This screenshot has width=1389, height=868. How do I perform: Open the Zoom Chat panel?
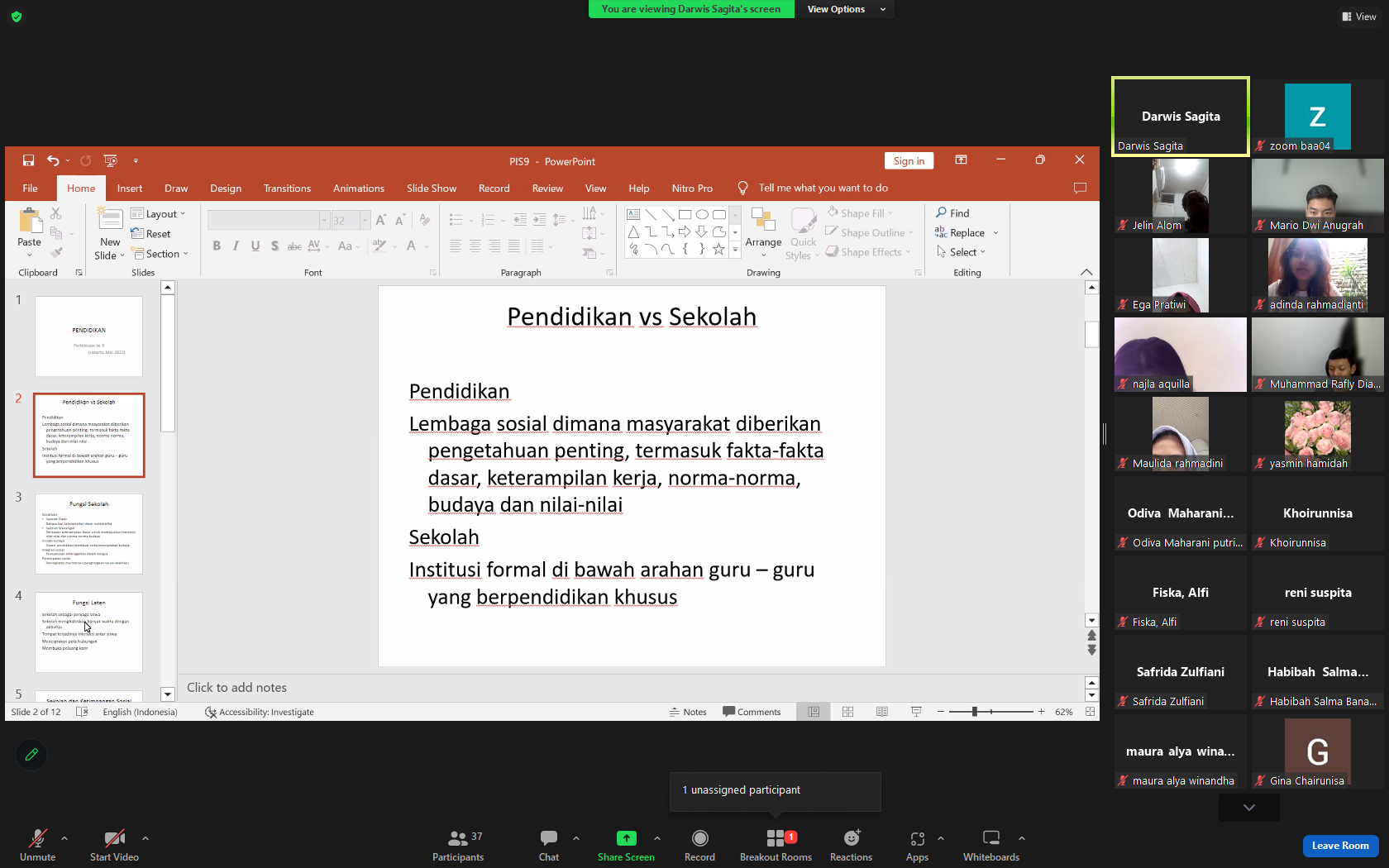pos(549,846)
